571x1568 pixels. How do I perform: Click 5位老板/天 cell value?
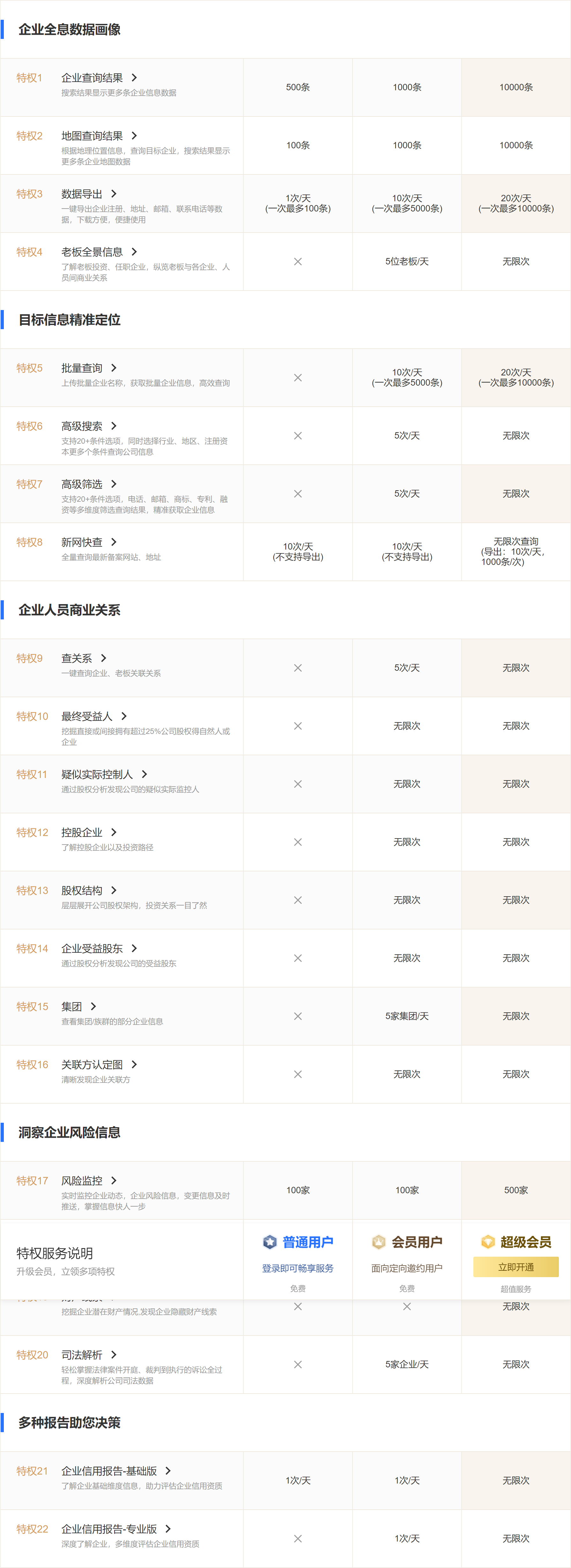click(407, 262)
